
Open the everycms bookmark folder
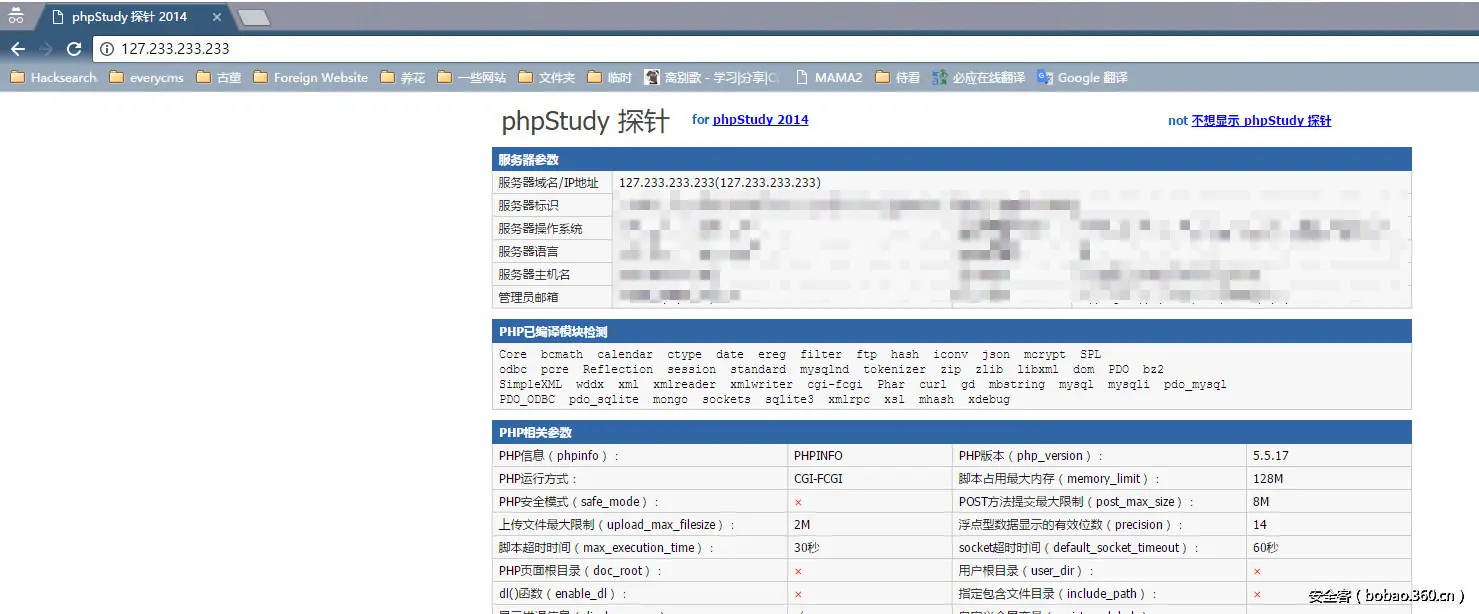click(x=146, y=77)
